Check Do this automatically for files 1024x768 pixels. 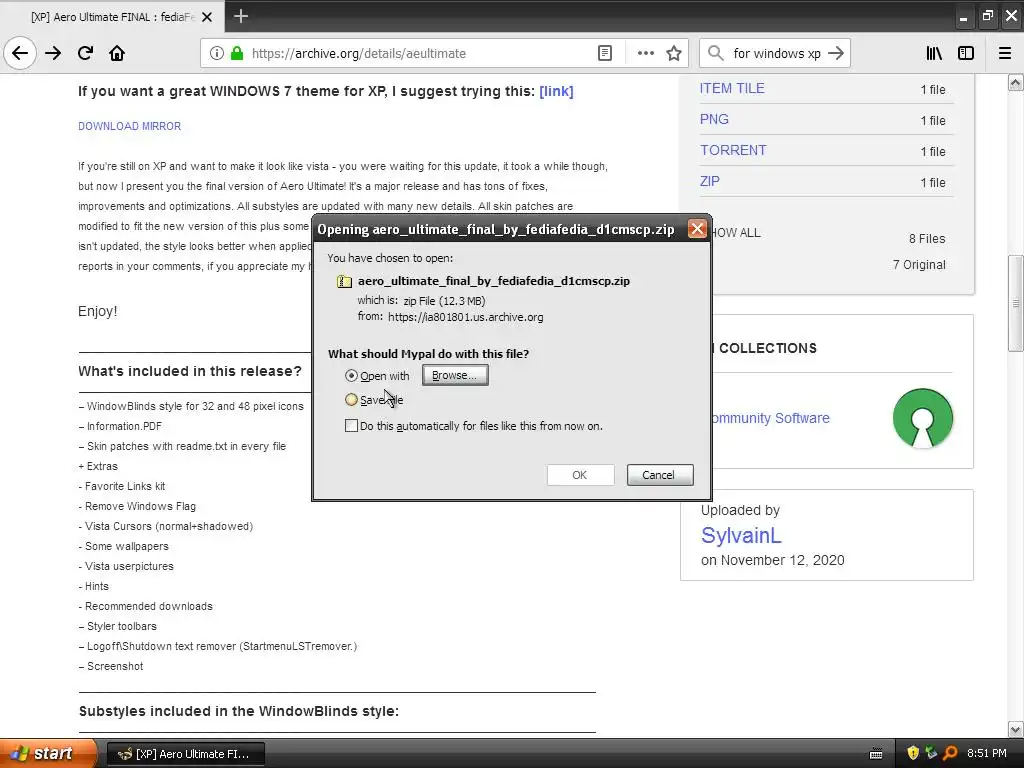[x=351, y=426]
